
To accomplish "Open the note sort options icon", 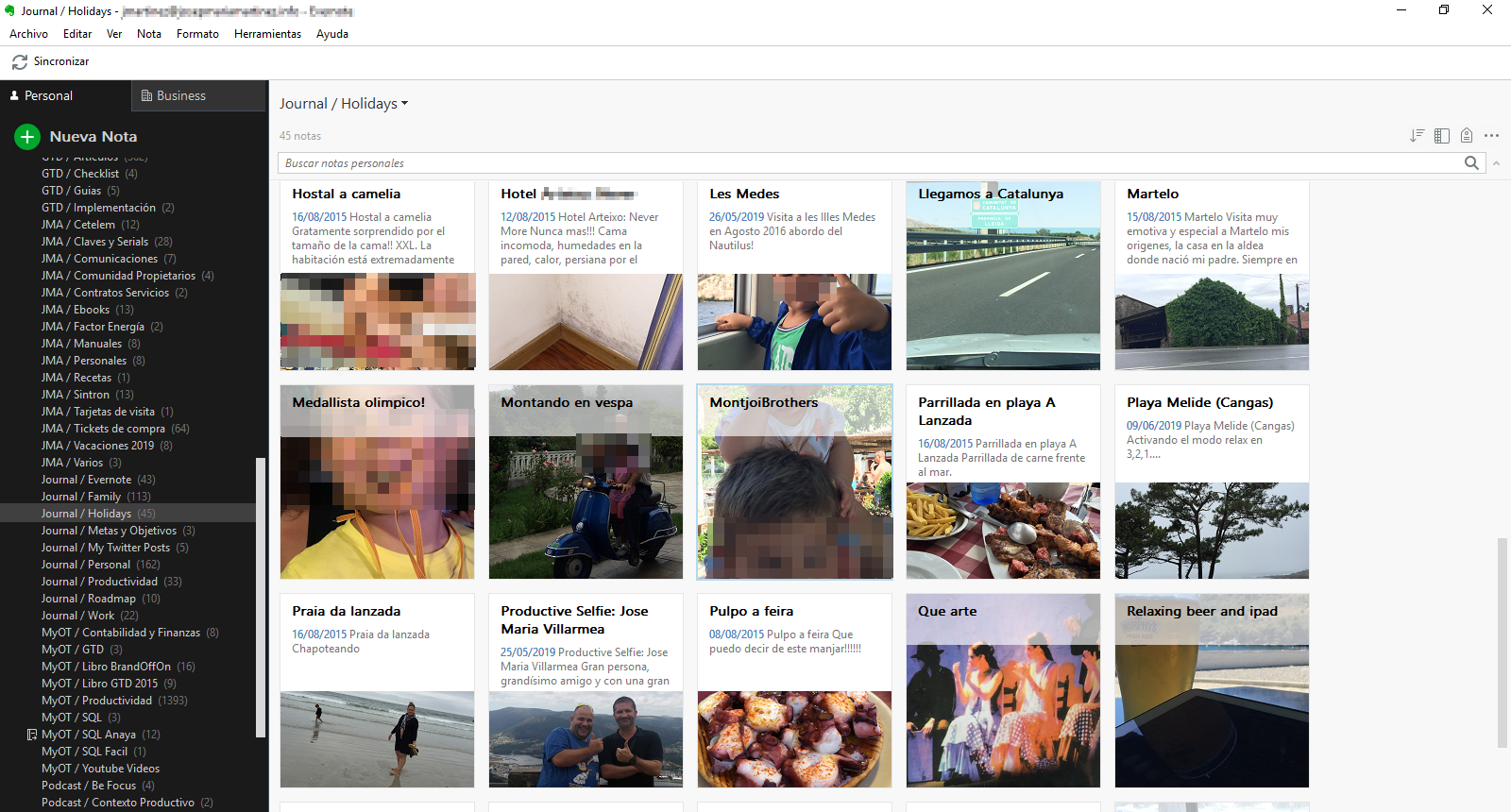I will (1417, 136).
